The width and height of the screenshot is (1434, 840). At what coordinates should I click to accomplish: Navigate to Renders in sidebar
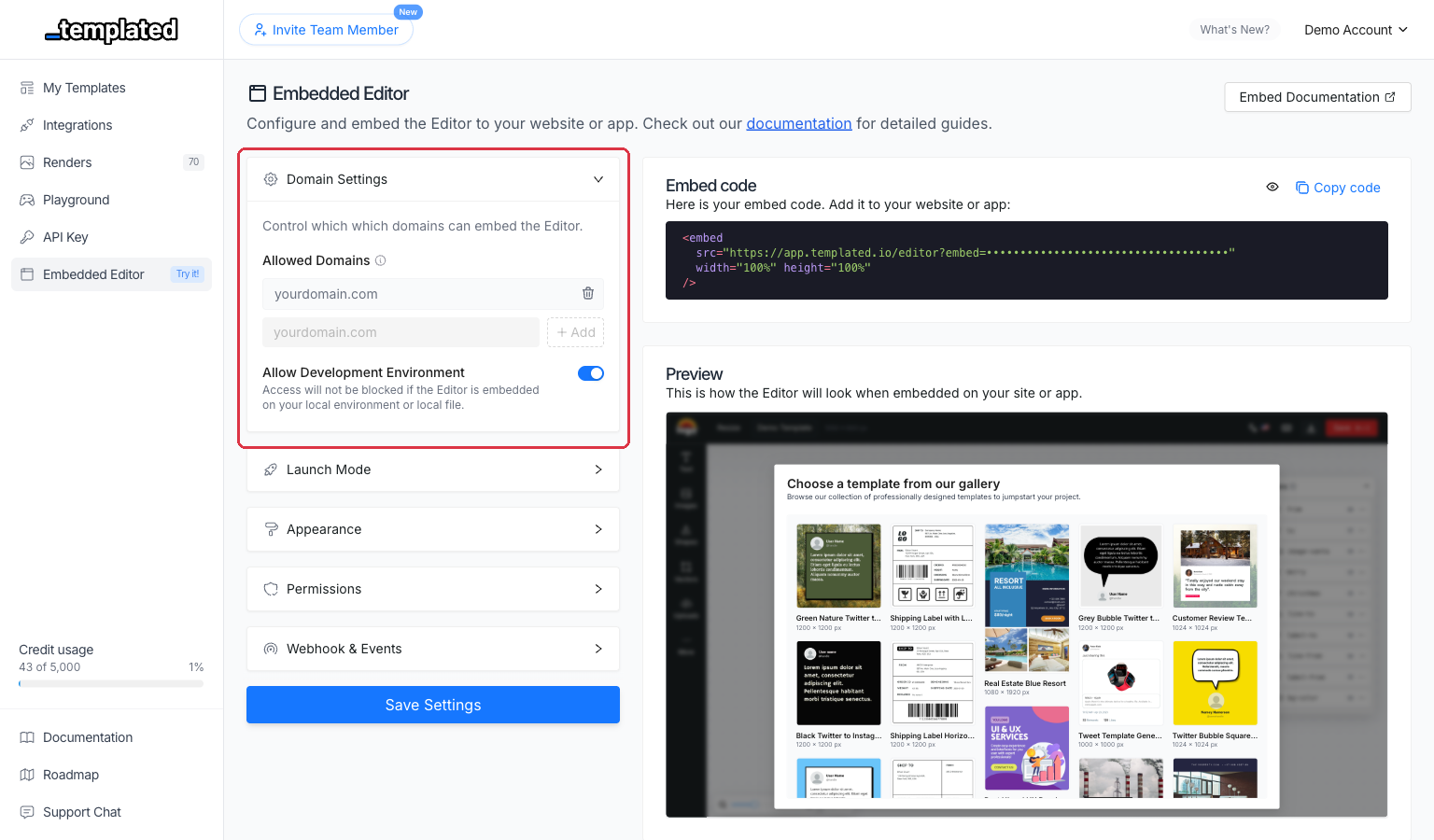67,162
